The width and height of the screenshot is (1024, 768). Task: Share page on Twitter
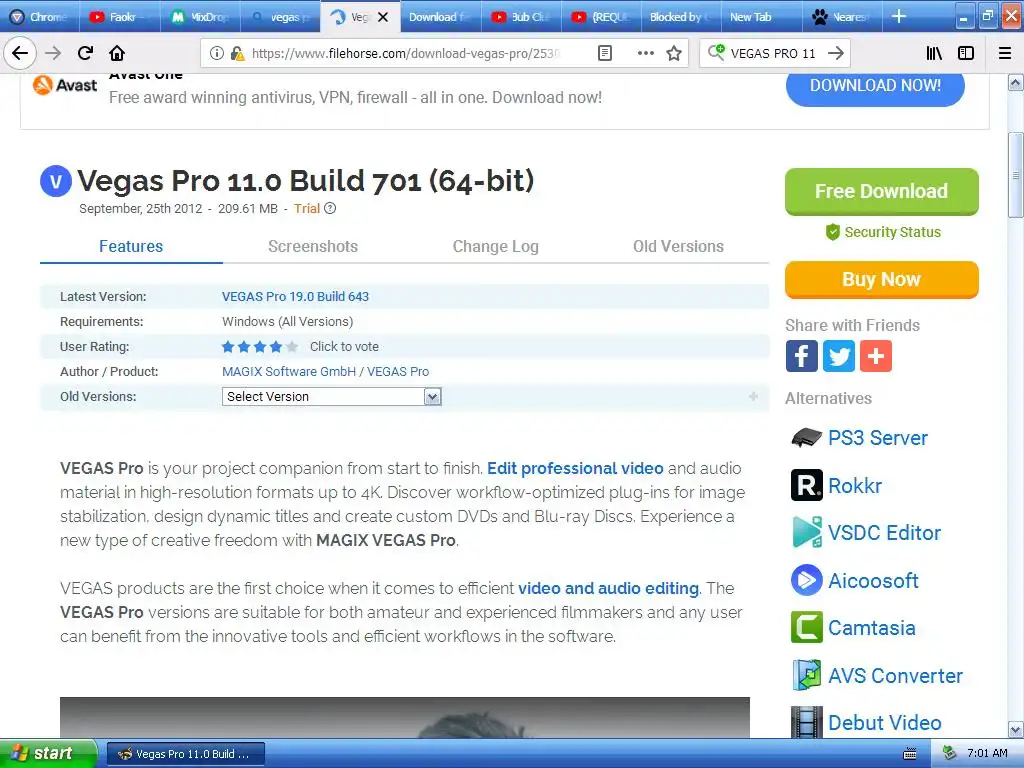(839, 357)
